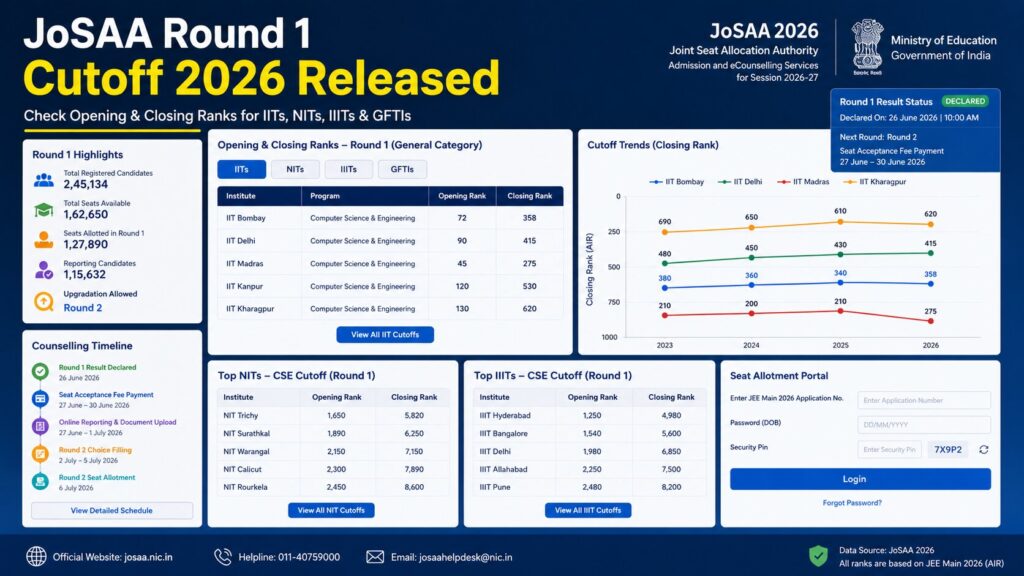
Task: Focus the Enter Security Pin field
Action: pyautogui.click(x=889, y=449)
